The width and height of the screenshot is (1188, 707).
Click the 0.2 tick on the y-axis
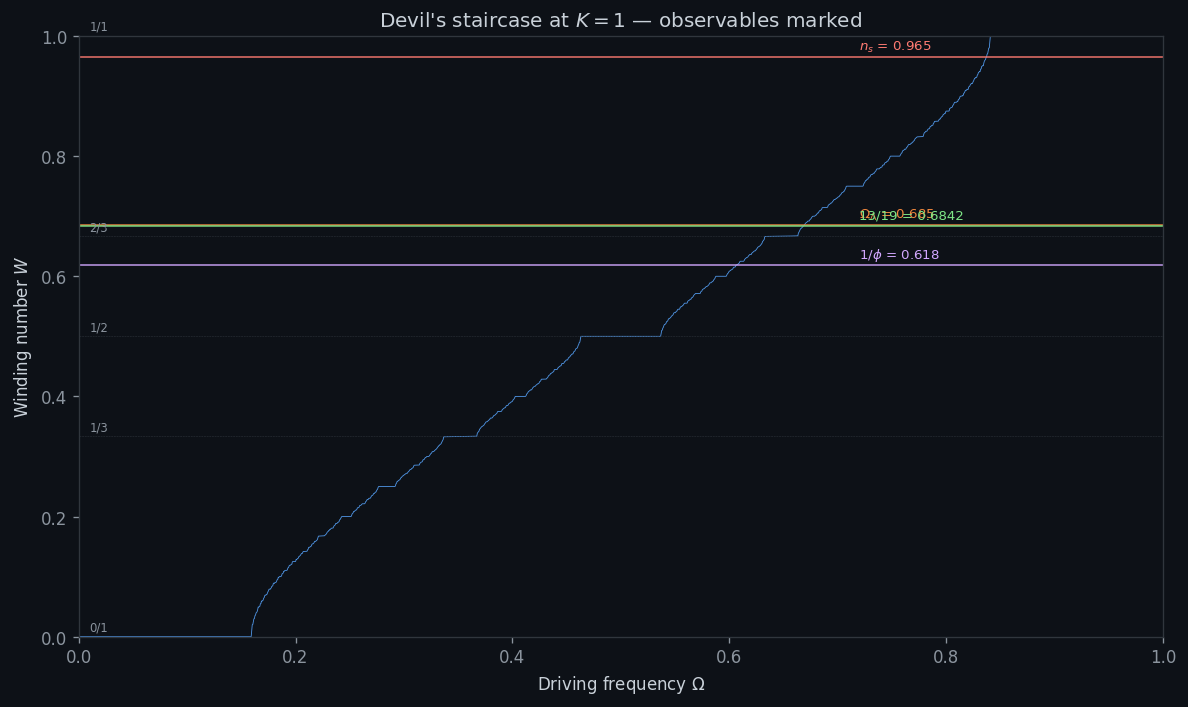56,518
